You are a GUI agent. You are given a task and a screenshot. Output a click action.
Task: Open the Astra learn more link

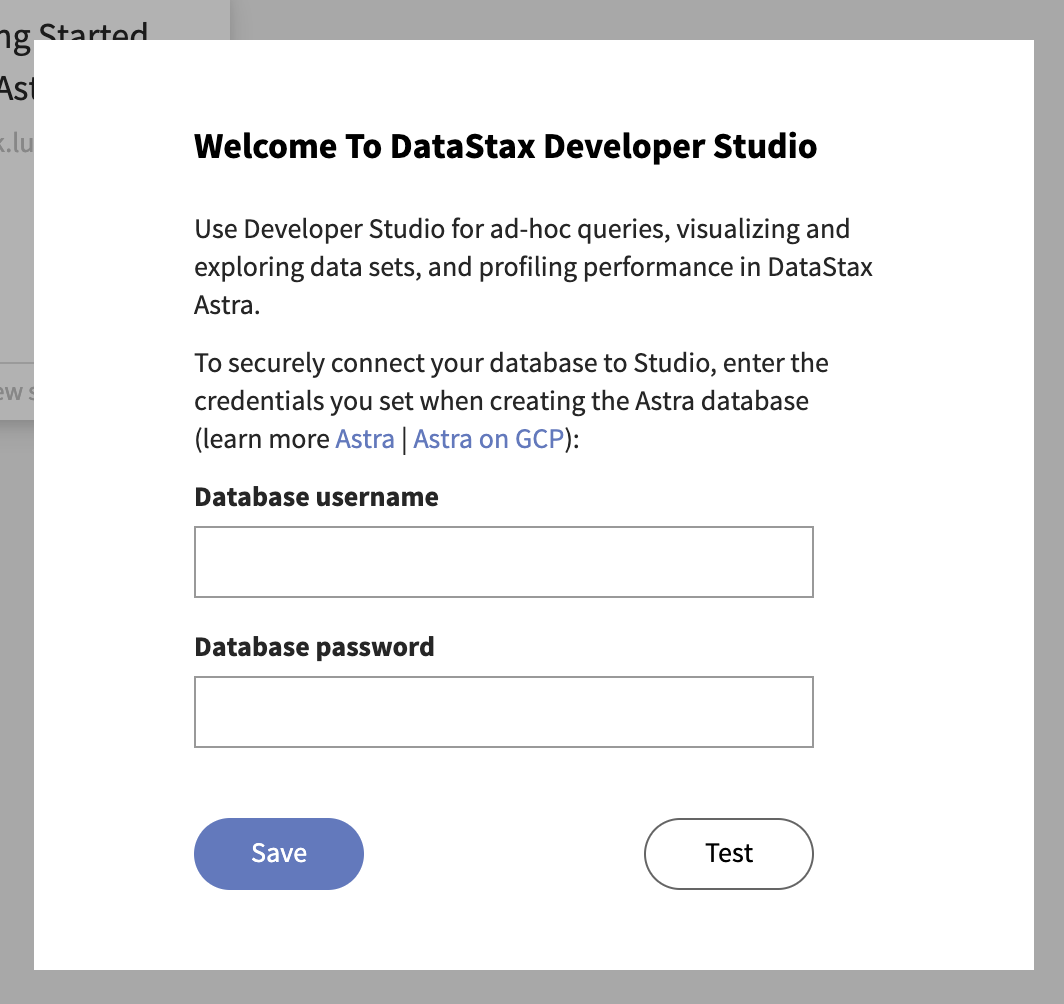click(365, 439)
